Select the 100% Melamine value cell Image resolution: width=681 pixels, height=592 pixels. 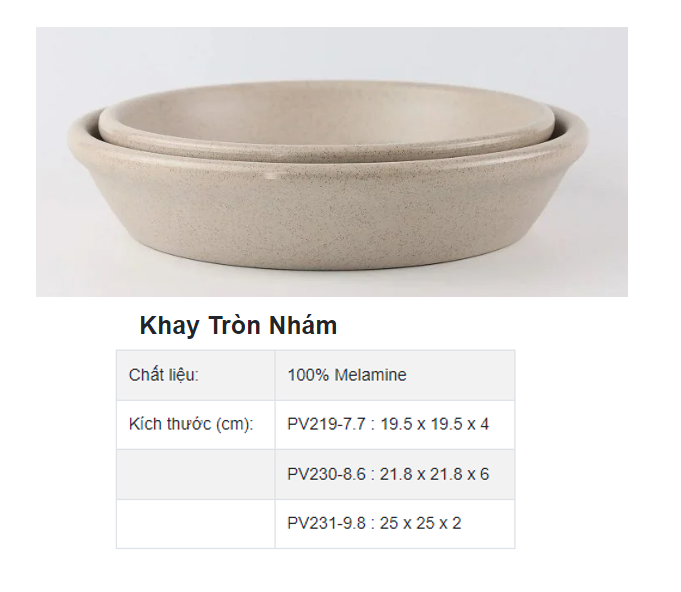coord(395,375)
